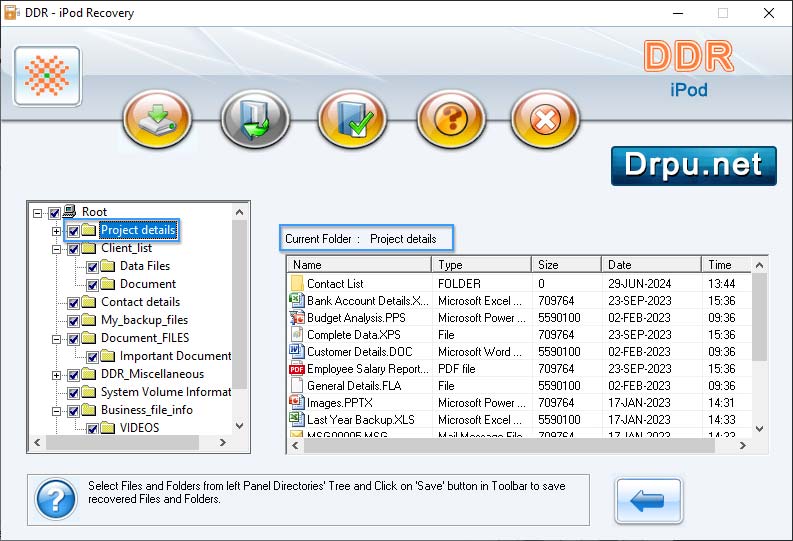Sort file list by Time column
The width and height of the screenshot is (793, 541).
tap(726, 264)
